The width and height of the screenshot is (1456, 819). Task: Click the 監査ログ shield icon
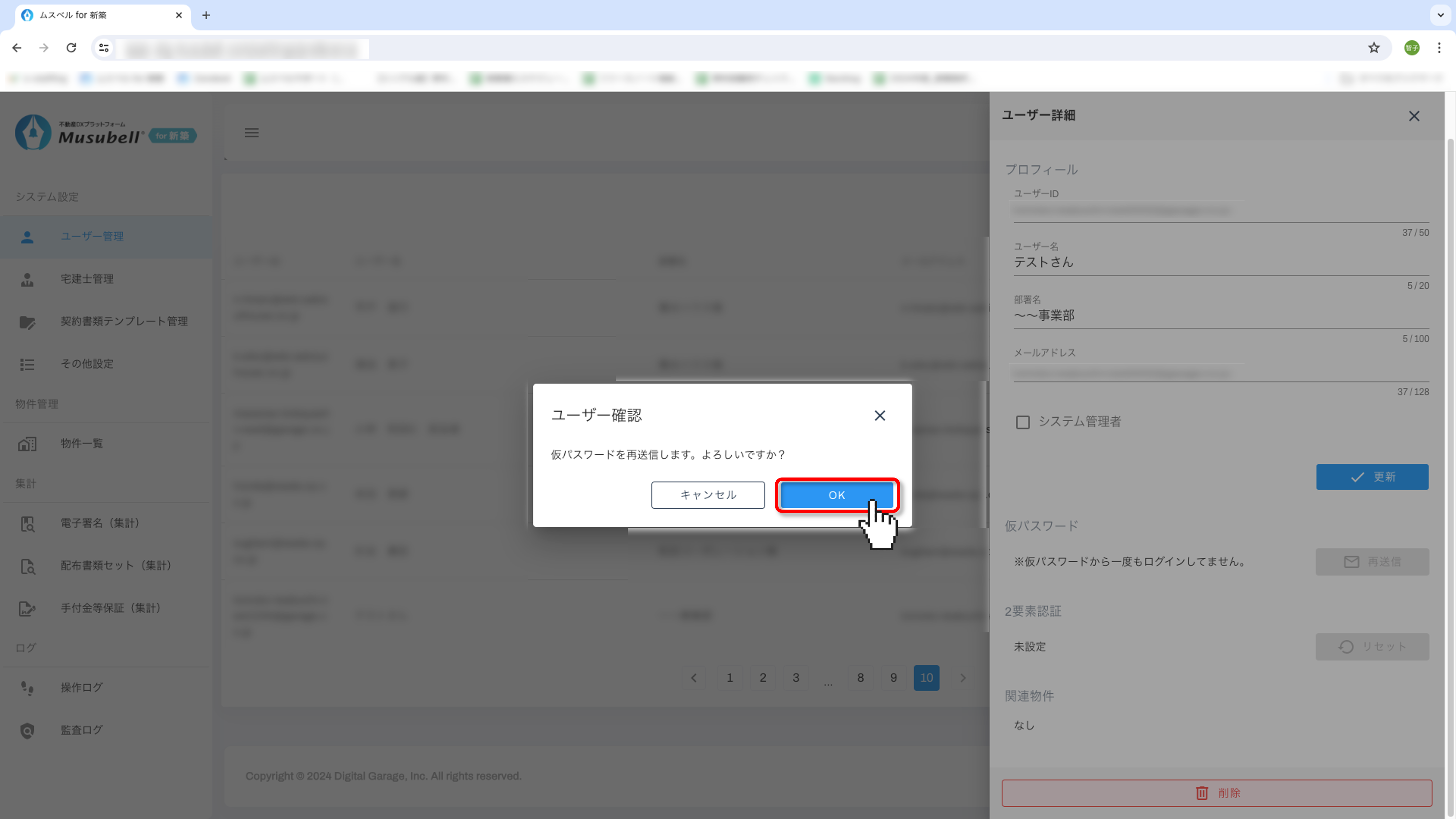click(x=27, y=730)
